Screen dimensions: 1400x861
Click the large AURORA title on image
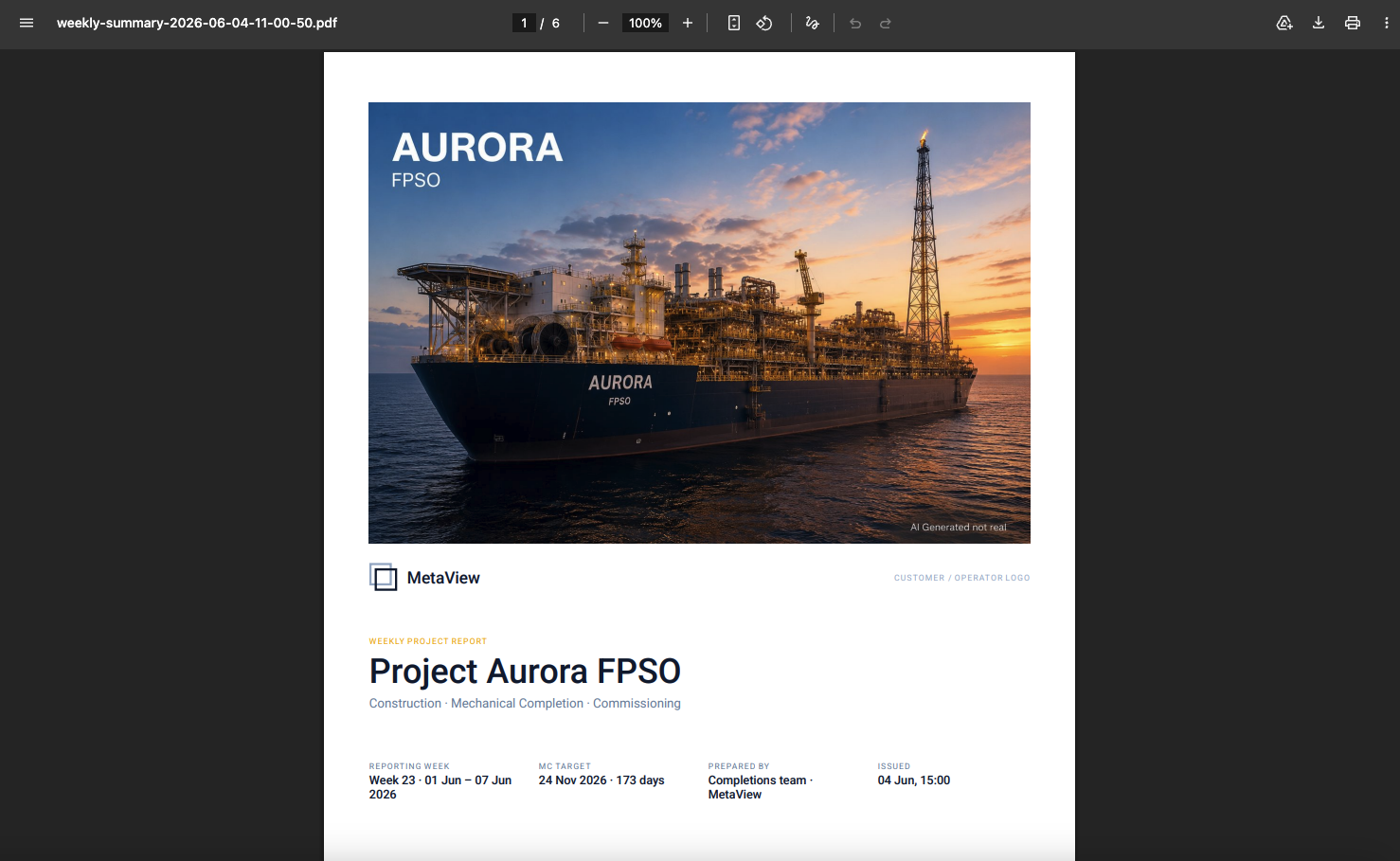[477, 148]
